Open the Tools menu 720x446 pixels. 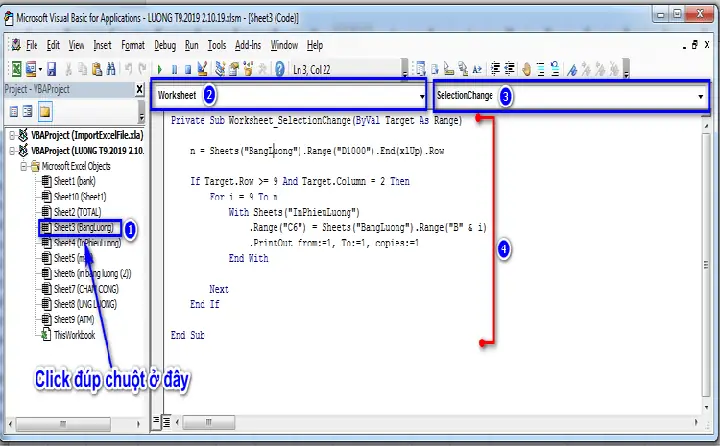(x=217, y=45)
